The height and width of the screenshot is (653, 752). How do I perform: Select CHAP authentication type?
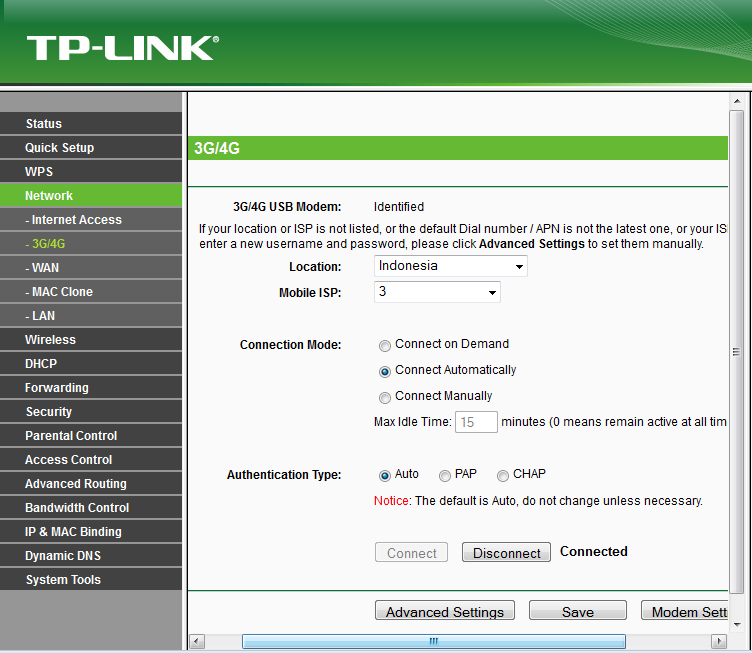(x=503, y=476)
